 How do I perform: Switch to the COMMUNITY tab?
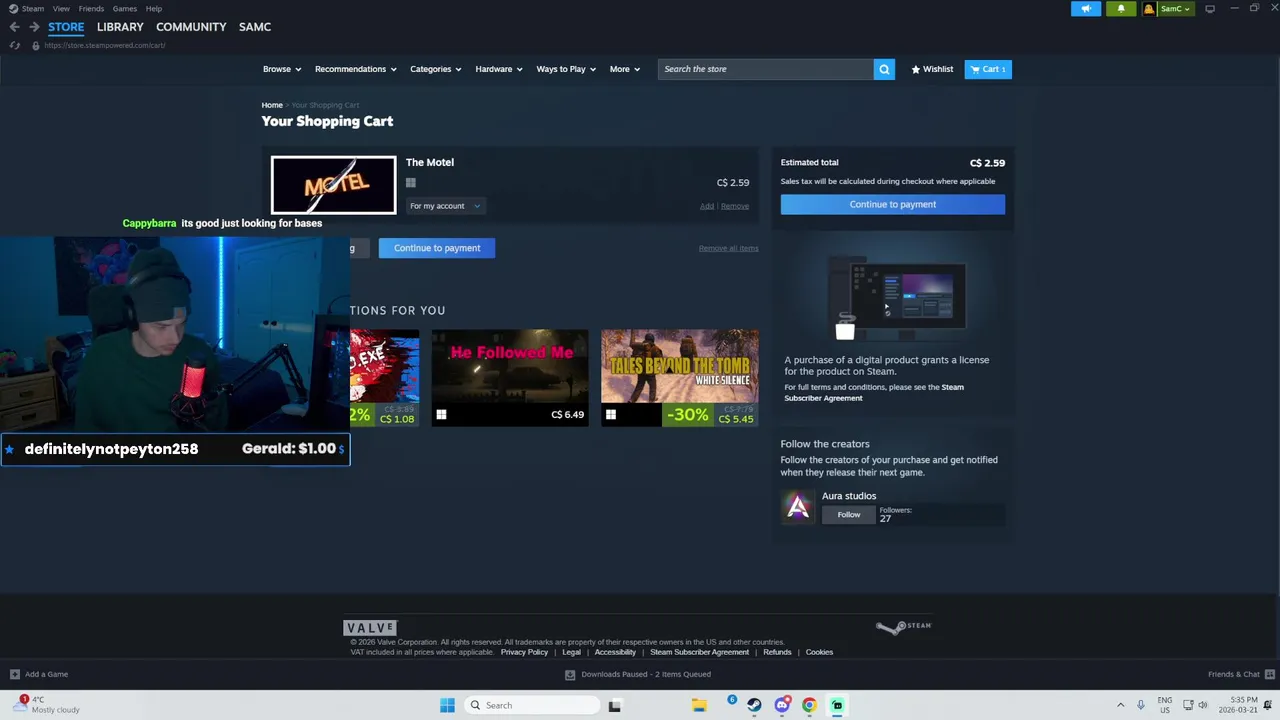(x=191, y=27)
